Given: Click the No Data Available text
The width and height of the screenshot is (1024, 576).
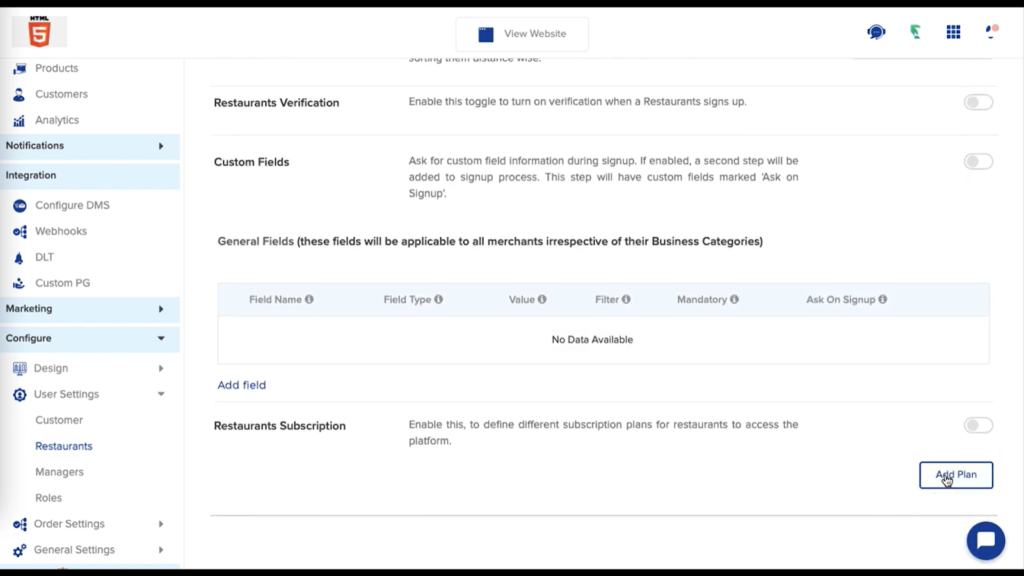Looking at the screenshot, I should point(592,340).
